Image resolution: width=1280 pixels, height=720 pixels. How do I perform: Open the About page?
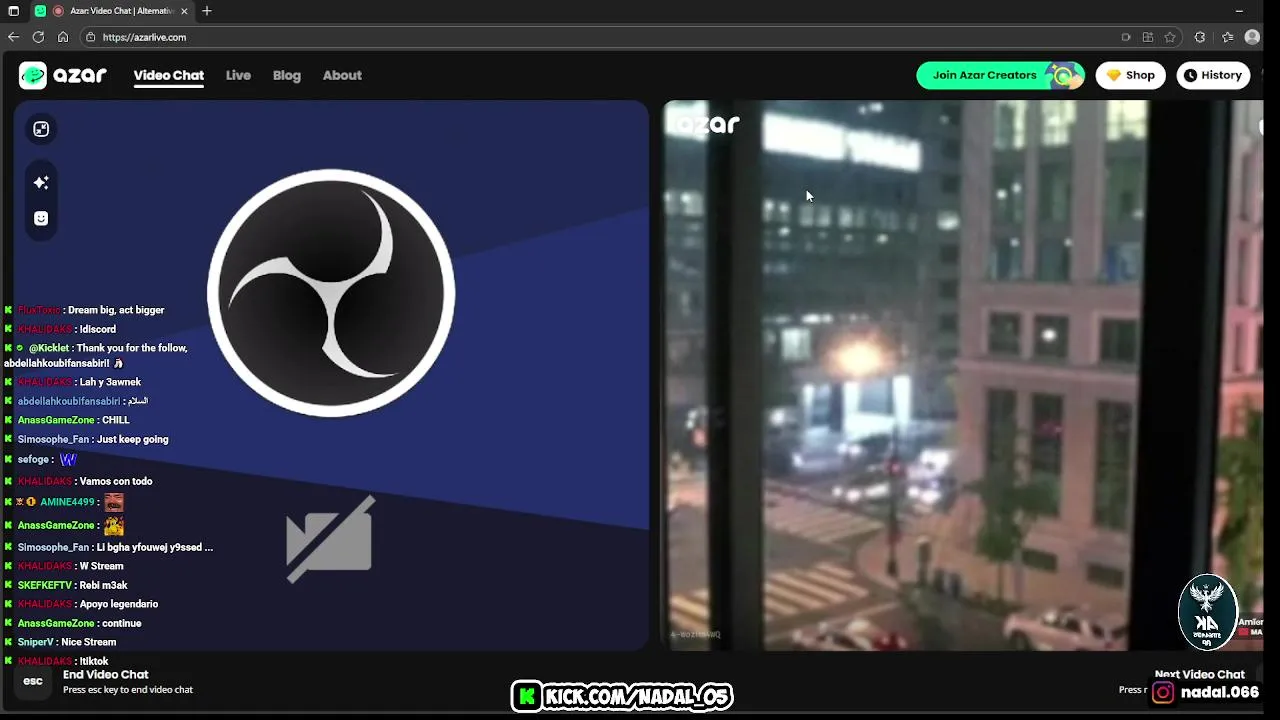tap(342, 75)
